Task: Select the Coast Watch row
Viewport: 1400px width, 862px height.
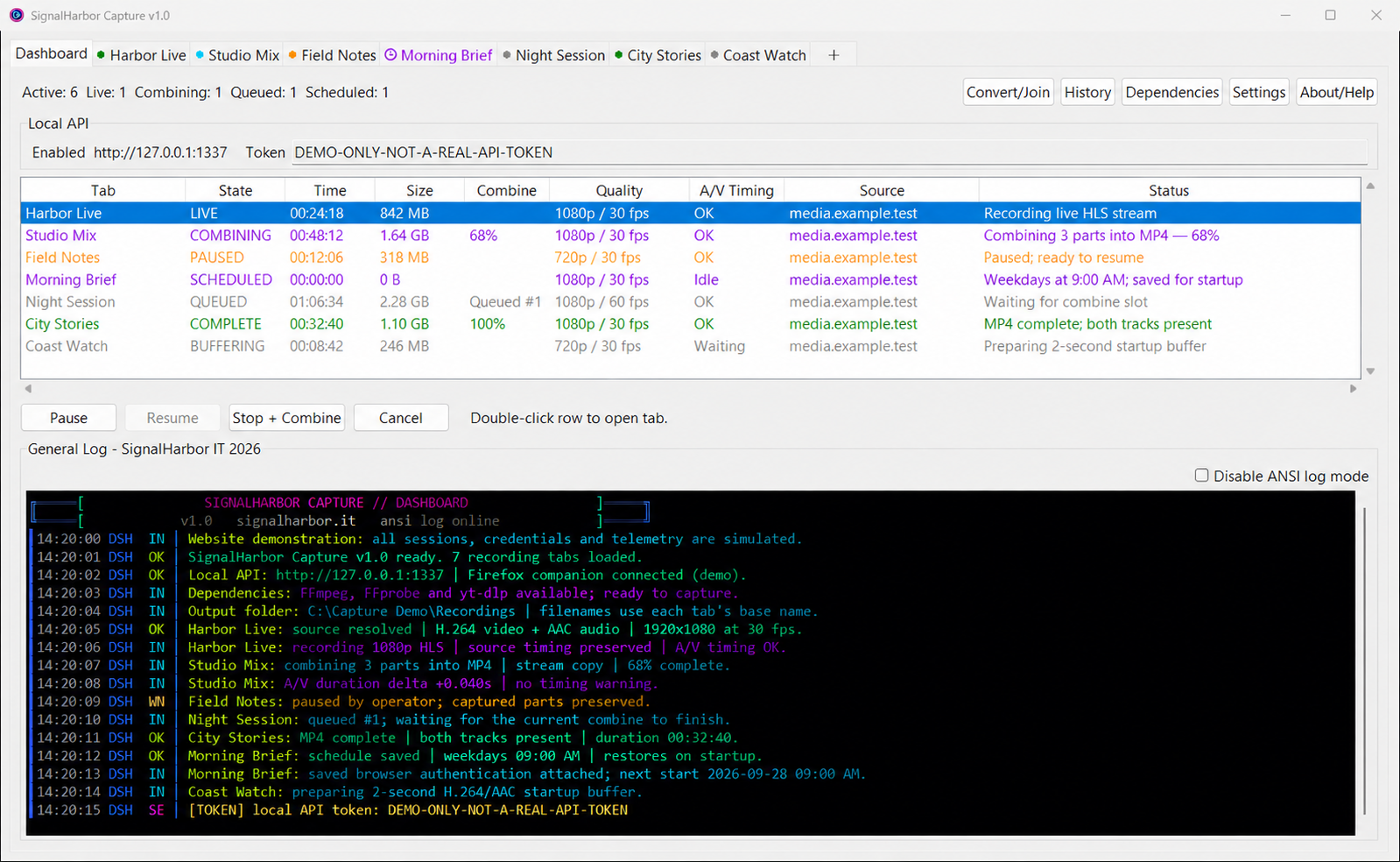Action: point(691,346)
